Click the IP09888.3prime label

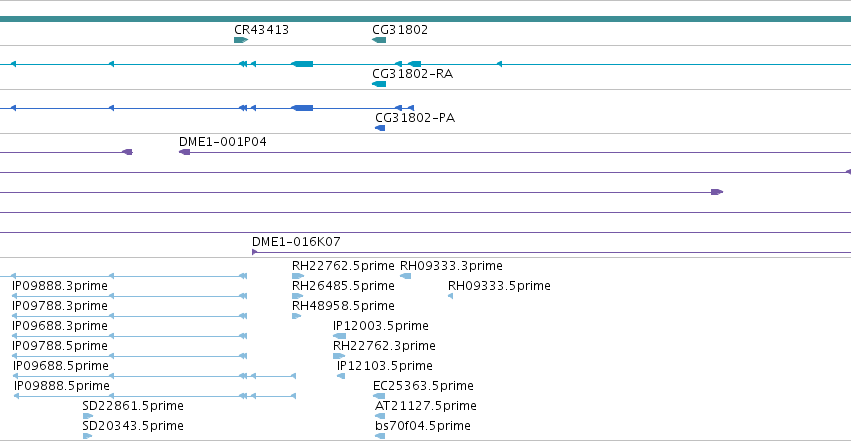tap(60, 286)
